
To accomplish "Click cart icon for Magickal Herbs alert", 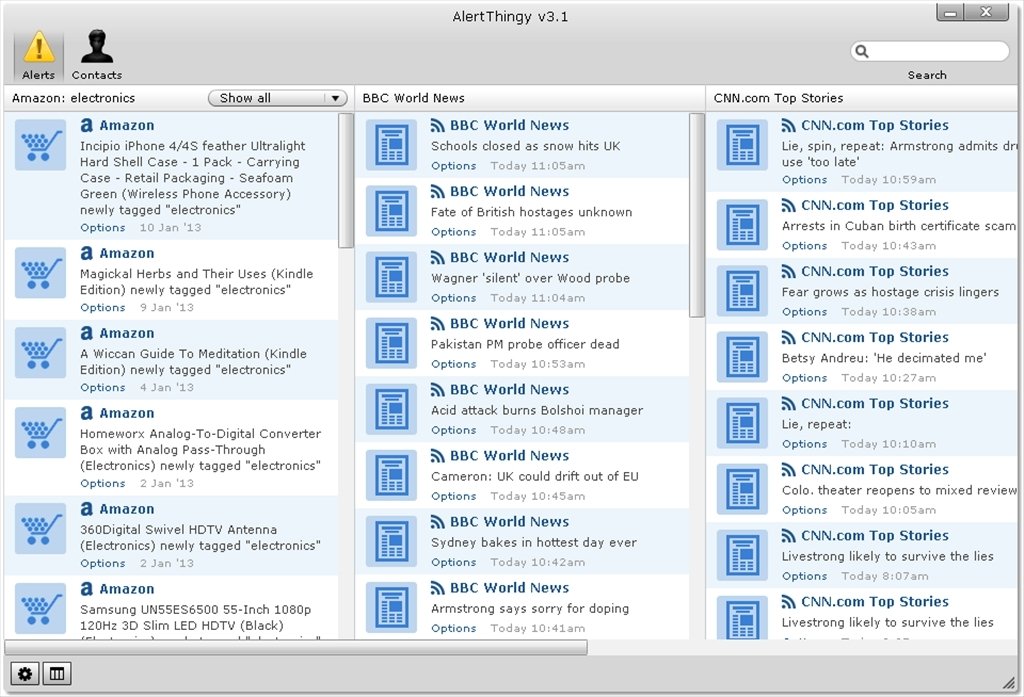I will [x=40, y=272].
